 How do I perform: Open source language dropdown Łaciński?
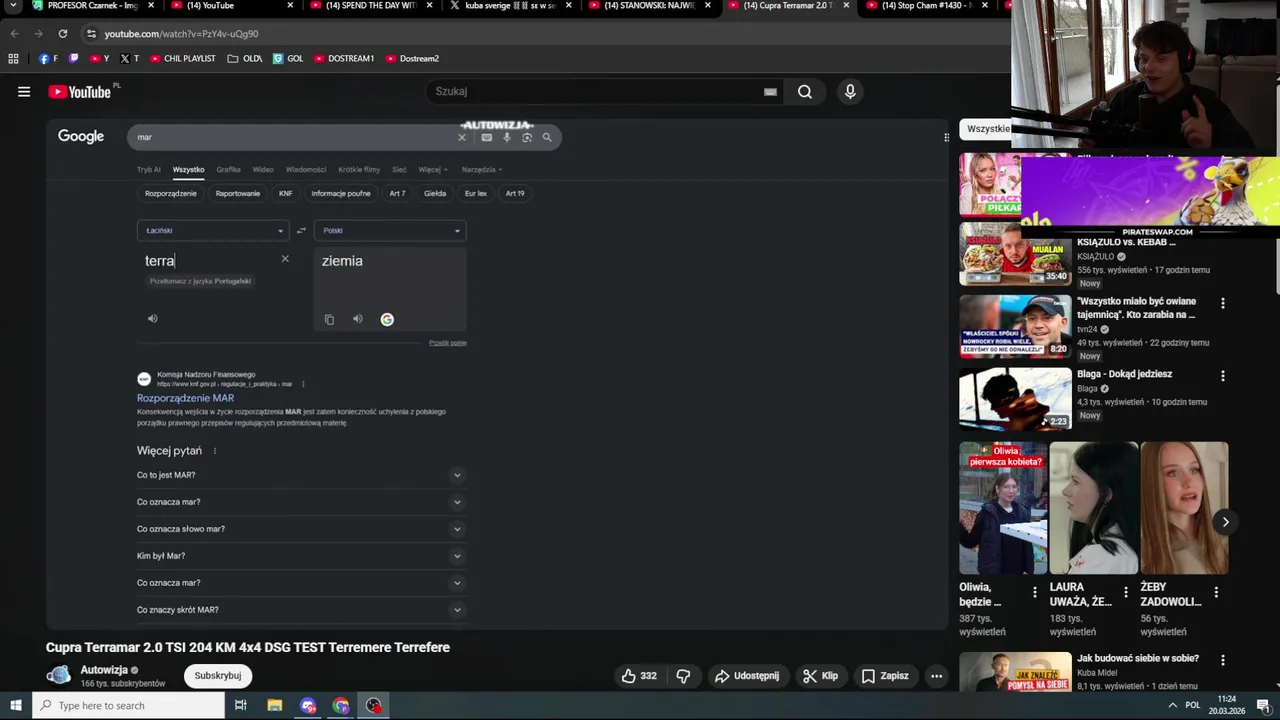pyautogui.click(x=213, y=230)
